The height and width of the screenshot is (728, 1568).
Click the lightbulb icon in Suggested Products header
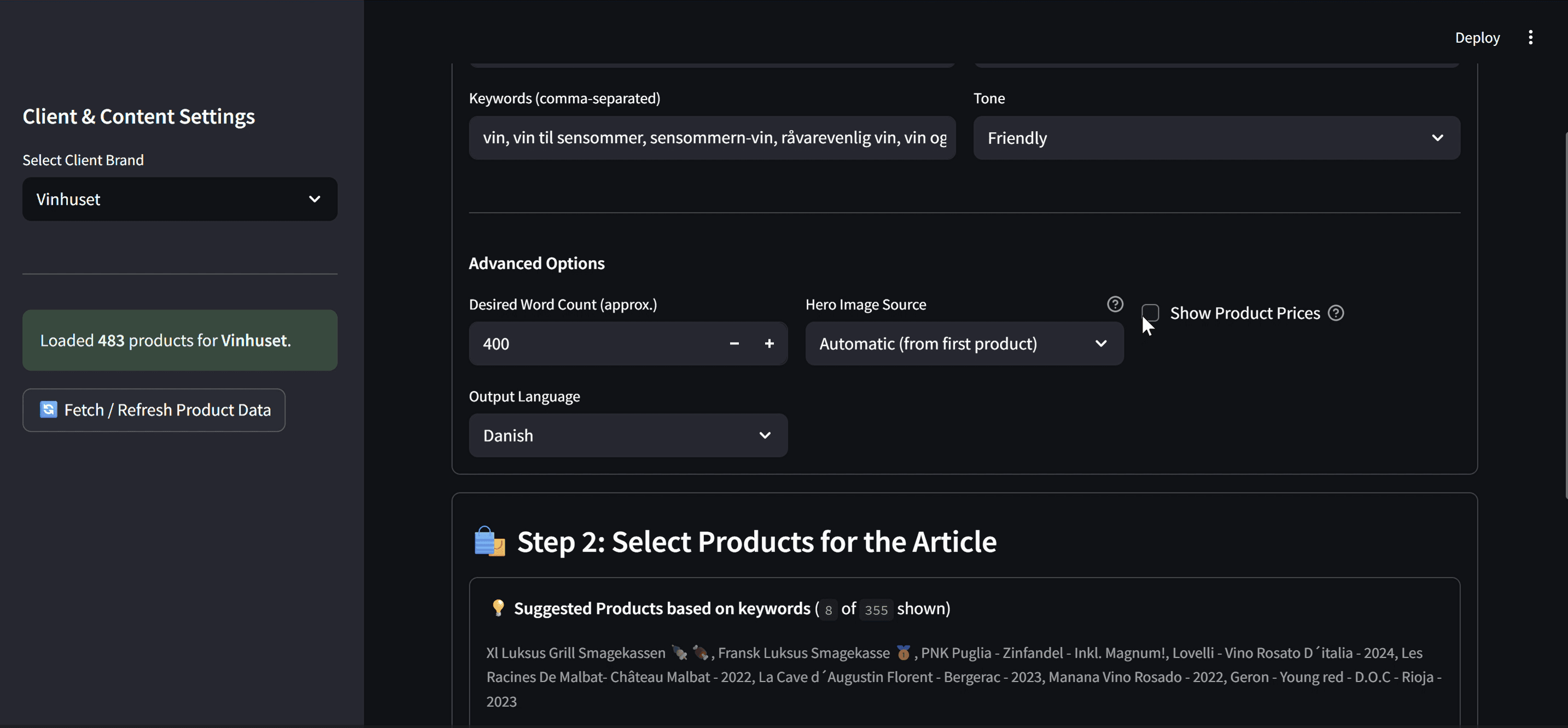point(498,608)
